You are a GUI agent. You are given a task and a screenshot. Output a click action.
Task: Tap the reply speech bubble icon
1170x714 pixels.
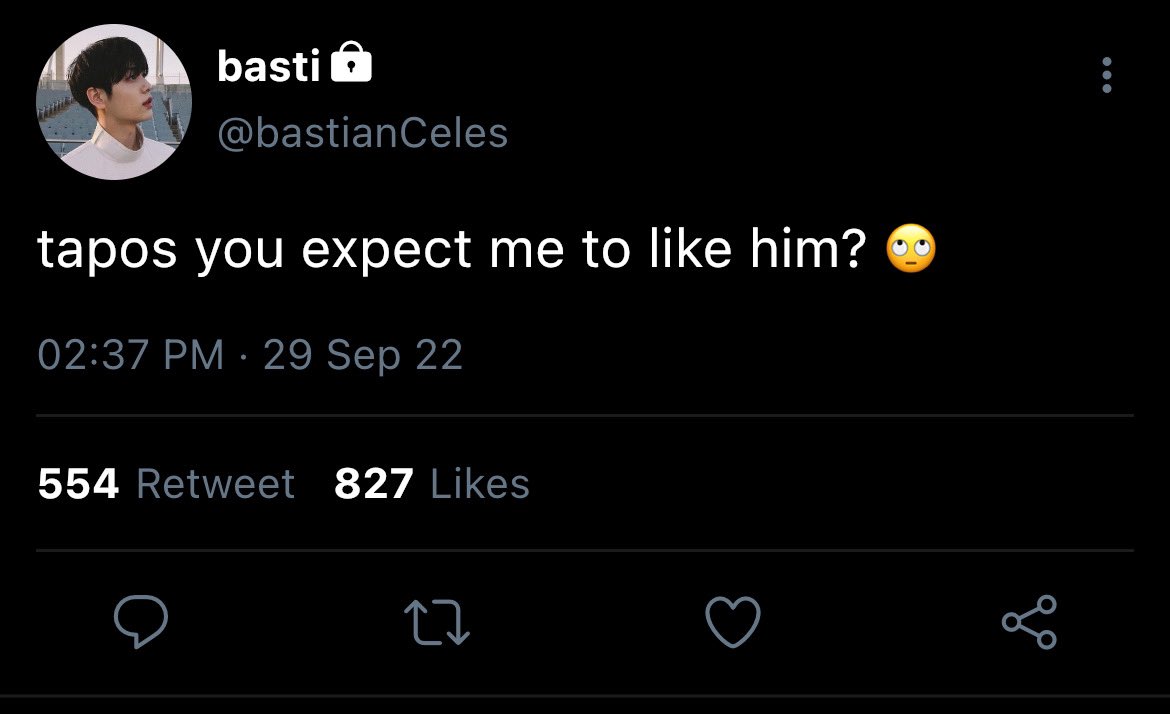coord(140,621)
